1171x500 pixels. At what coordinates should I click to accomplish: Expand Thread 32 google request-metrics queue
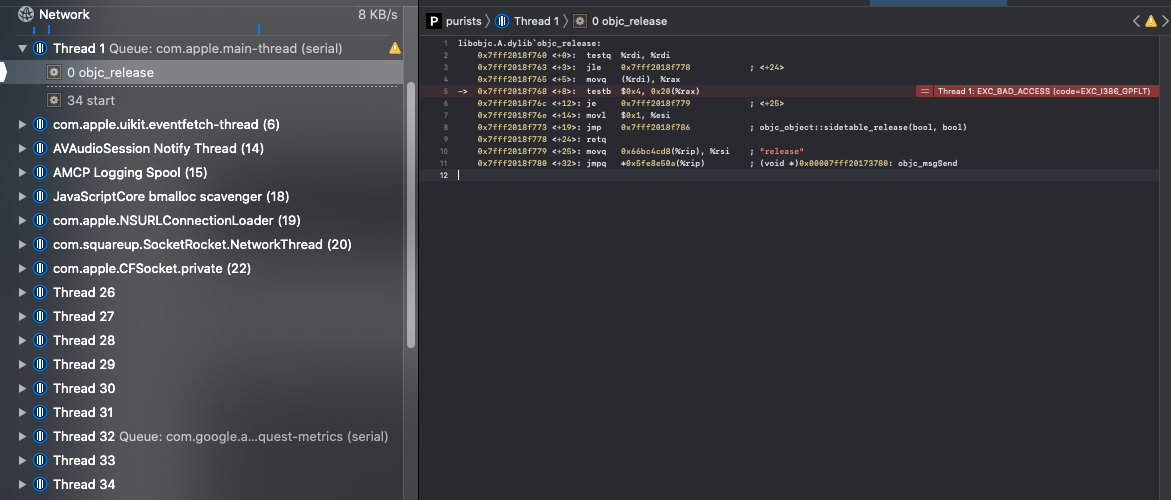click(x=23, y=436)
